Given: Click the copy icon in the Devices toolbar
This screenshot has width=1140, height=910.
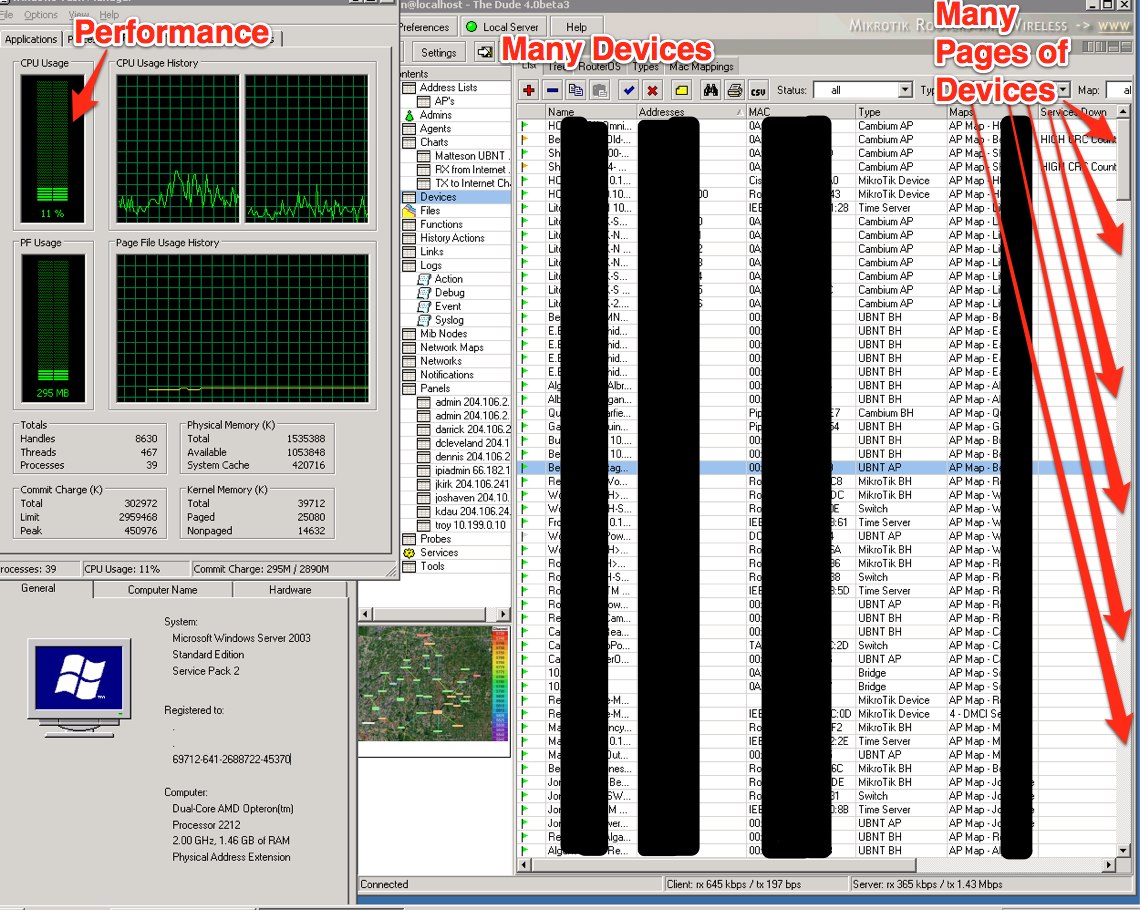Looking at the screenshot, I should click(576, 90).
